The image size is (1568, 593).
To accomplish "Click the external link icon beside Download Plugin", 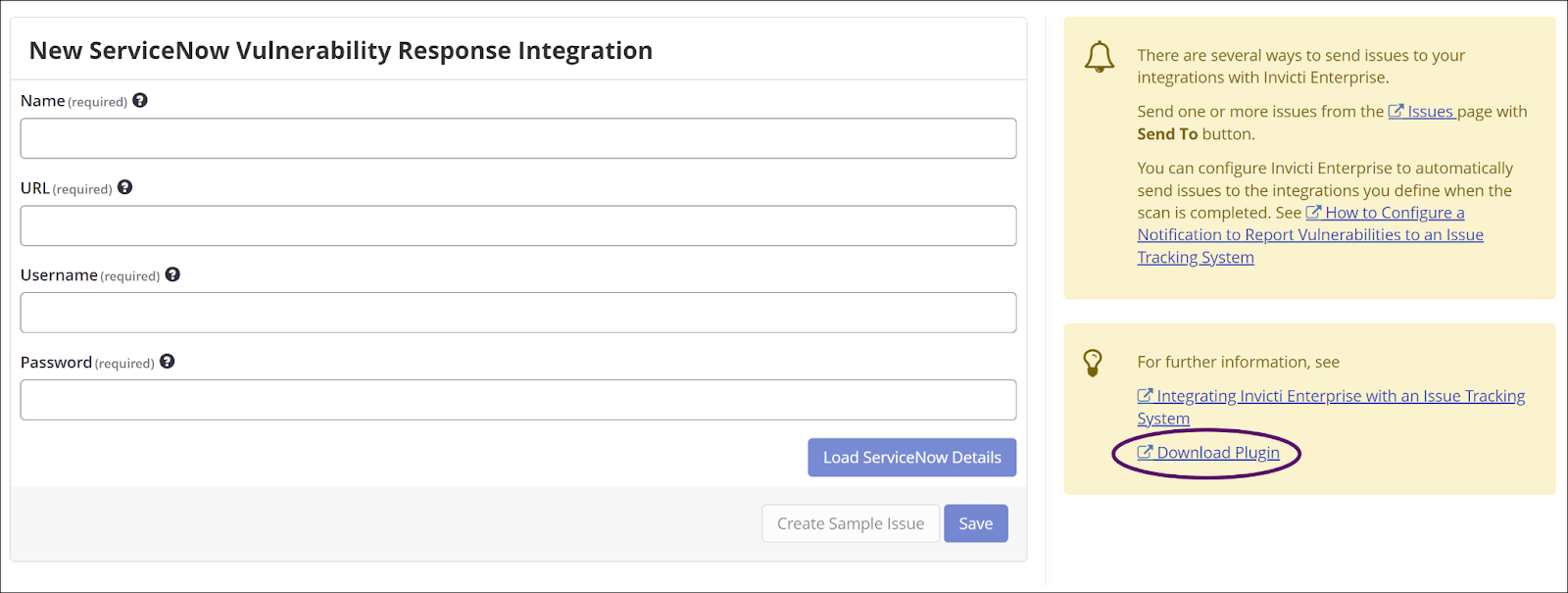I will tap(1145, 452).
